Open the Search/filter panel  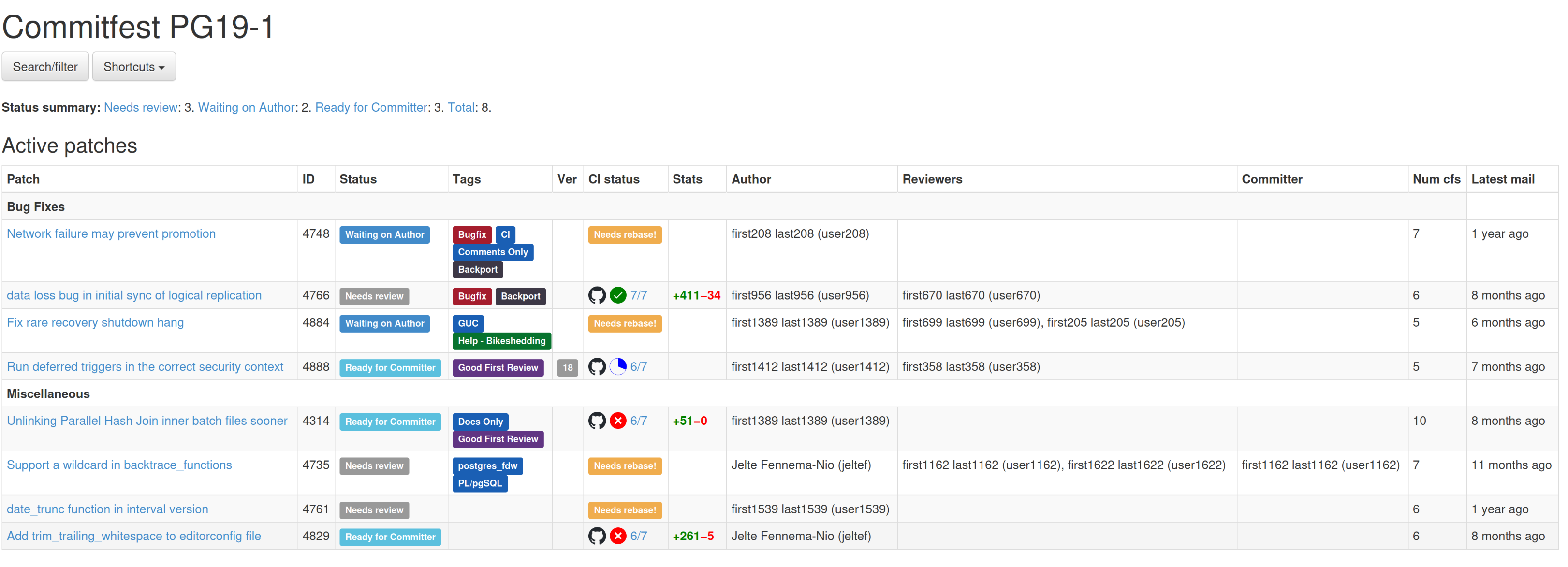pyautogui.click(x=45, y=67)
